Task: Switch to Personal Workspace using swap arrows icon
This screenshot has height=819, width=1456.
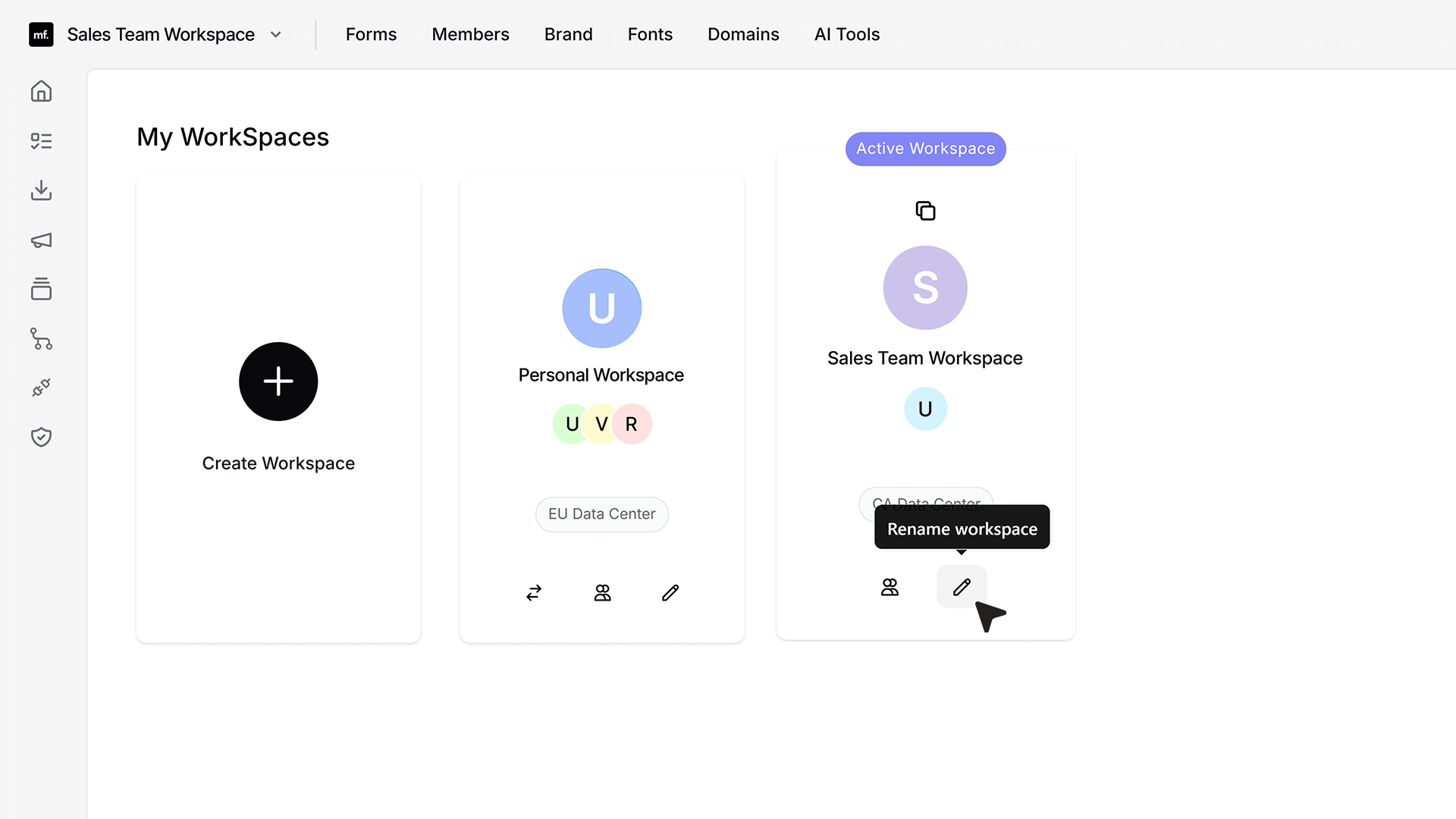Action: click(534, 592)
